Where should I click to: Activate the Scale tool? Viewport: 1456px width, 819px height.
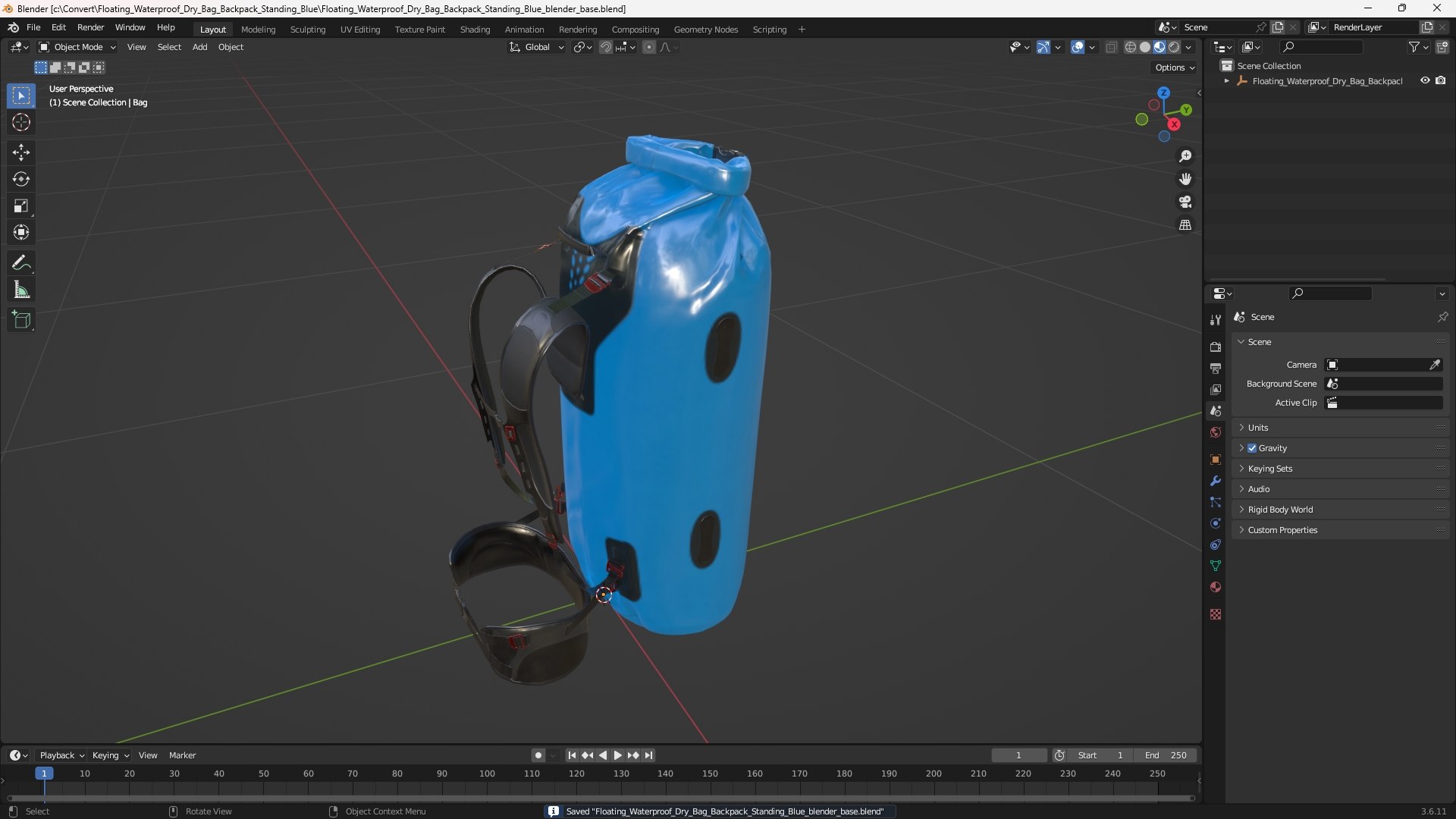[21, 206]
